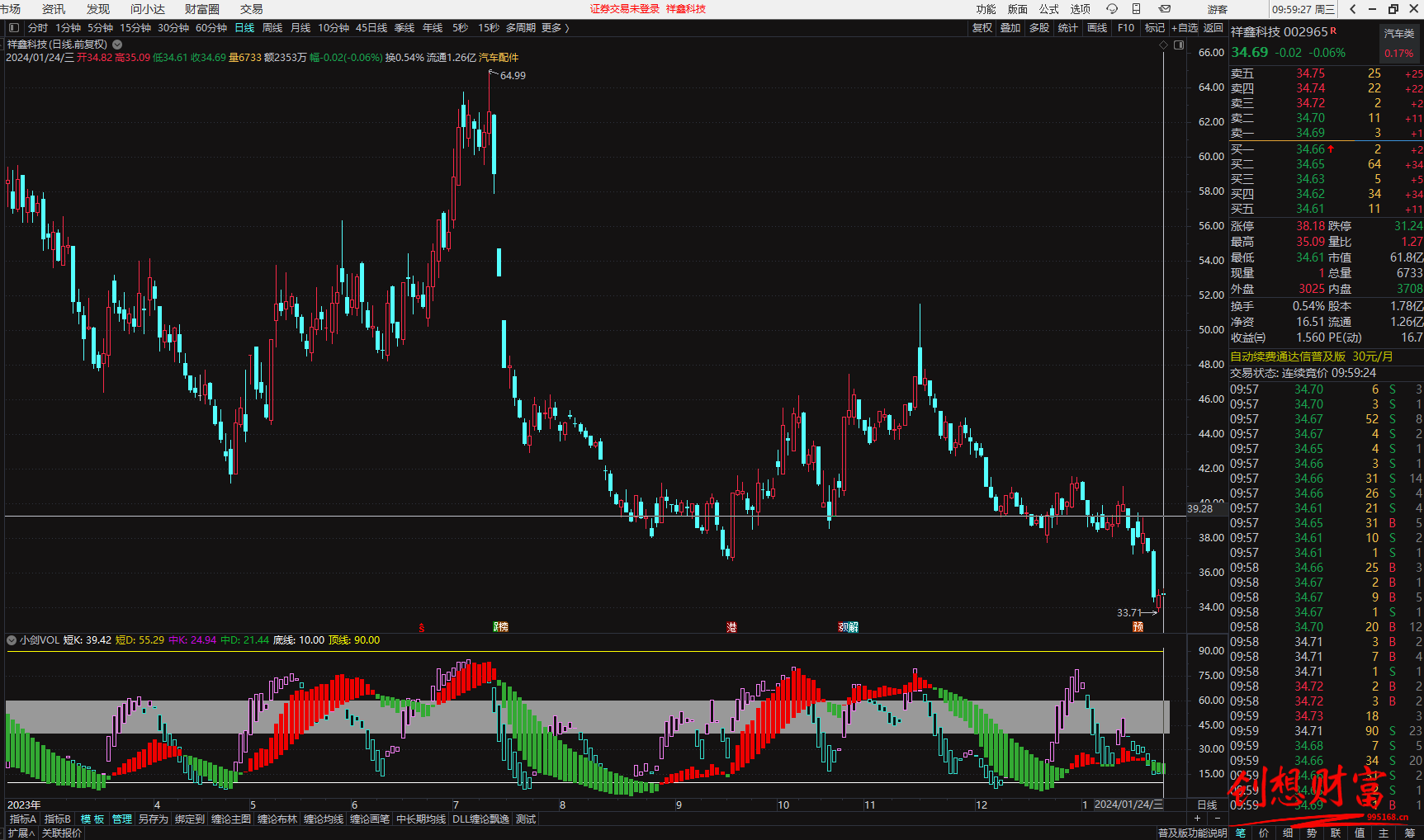
Task: Click the red R margin-trading badge
Action: point(1333,31)
